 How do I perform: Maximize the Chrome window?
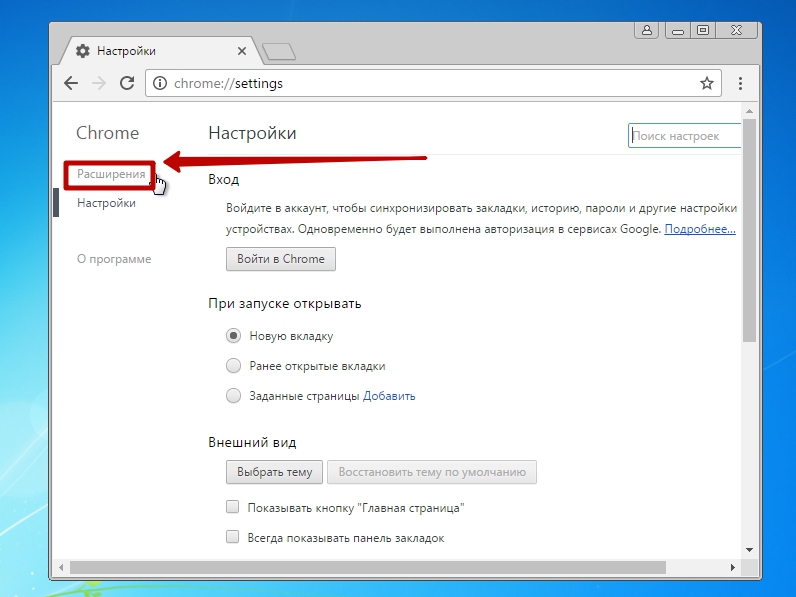coord(703,30)
